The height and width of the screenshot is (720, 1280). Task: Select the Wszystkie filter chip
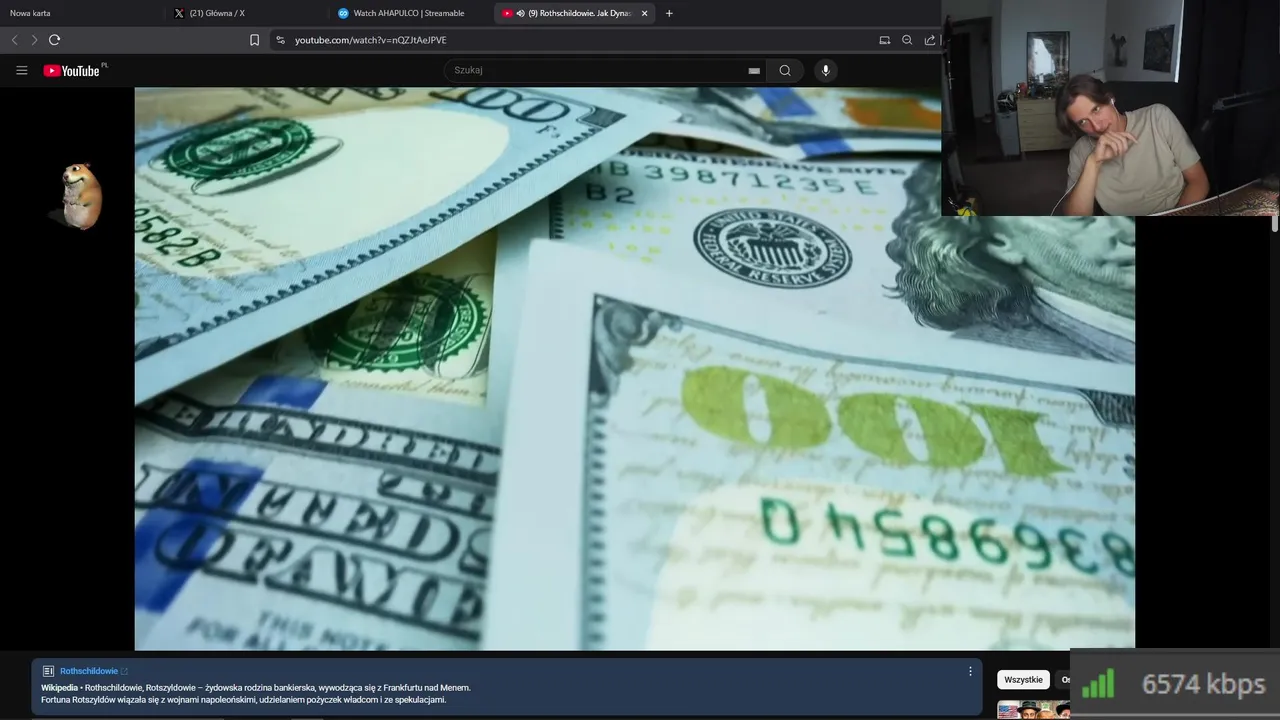[x=1023, y=680]
